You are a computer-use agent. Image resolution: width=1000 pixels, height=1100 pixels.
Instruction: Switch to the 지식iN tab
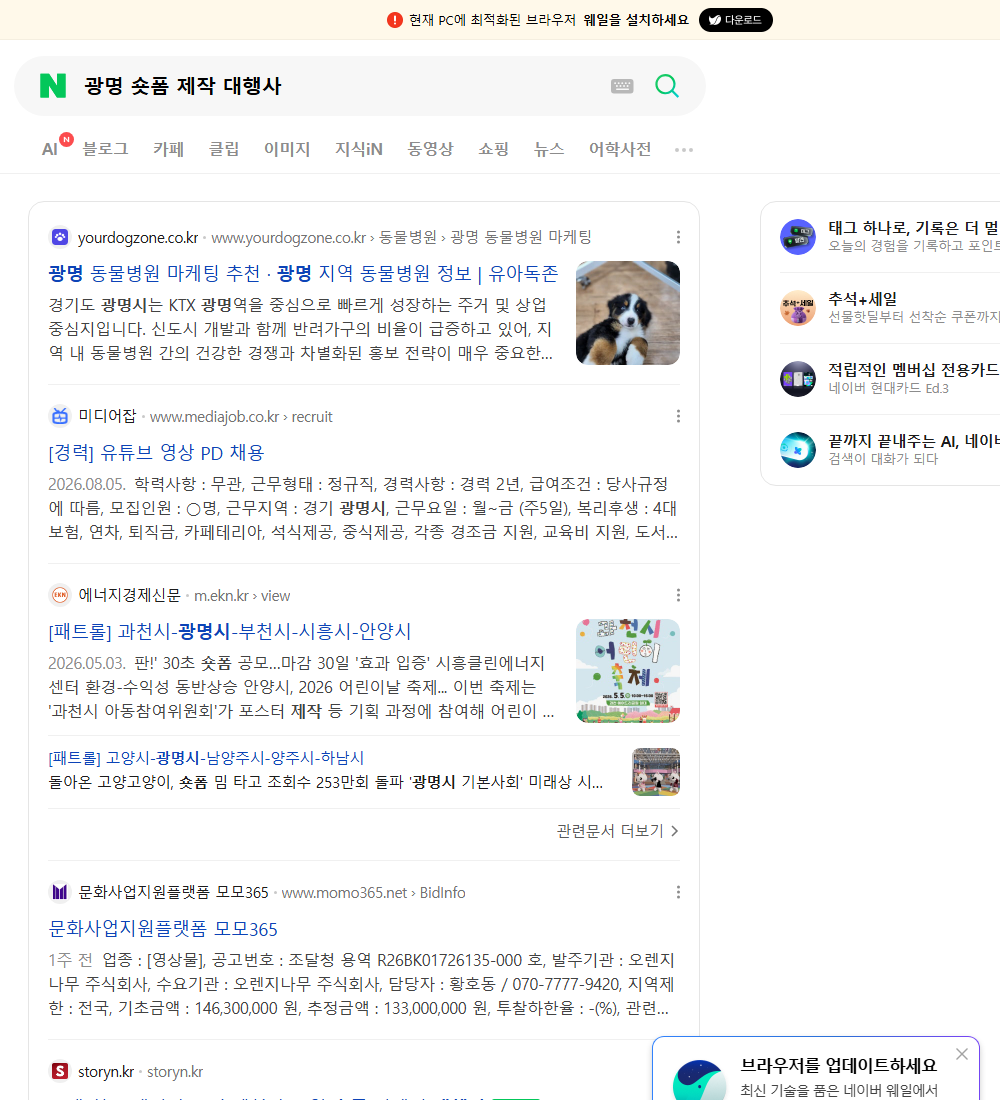pyautogui.click(x=359, y=149)
